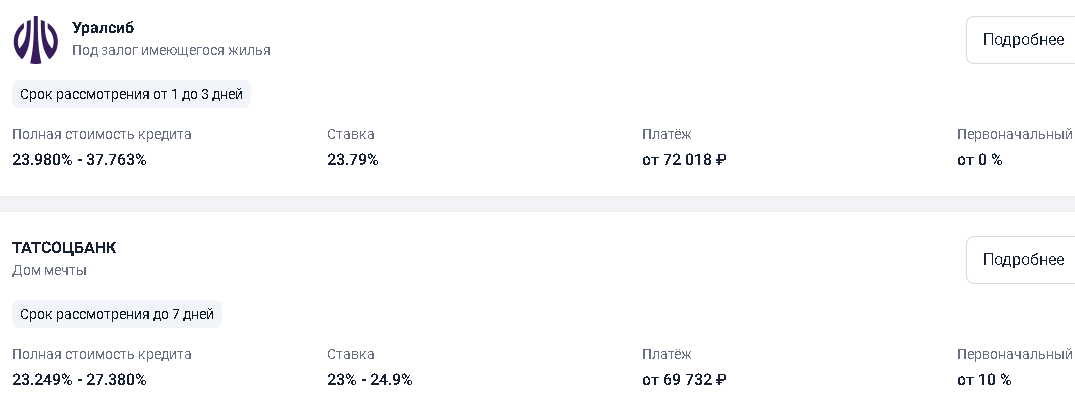Click the ТАТСОЦБАНК rate 23% - 24.9%

[370, 380]
